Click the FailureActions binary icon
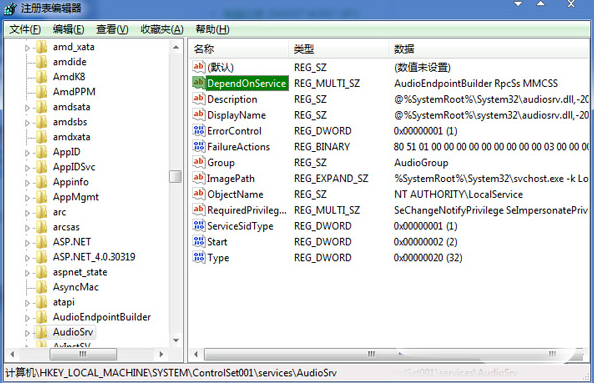This screenshot has height=383, width=594. (x=199, y=147)
